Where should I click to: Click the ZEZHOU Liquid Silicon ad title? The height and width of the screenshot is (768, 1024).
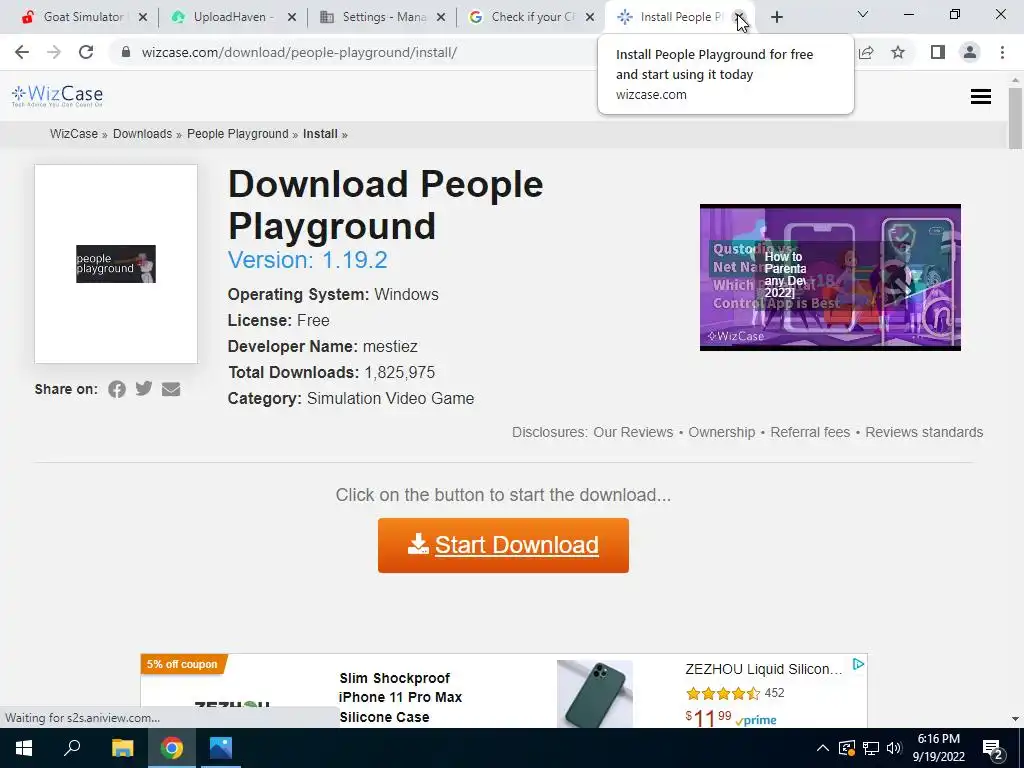[x=763, y=669]
